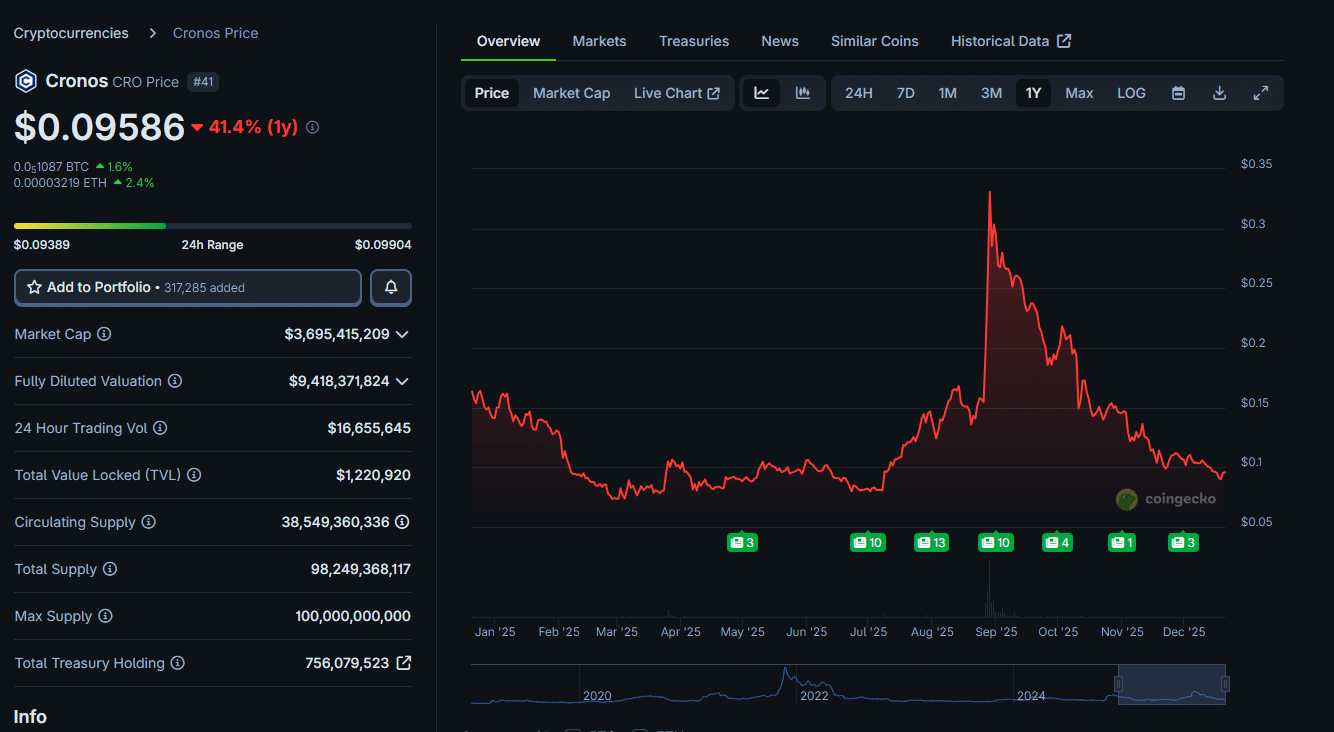Expand the Market Cap breakdown chevron

(403, 334)
